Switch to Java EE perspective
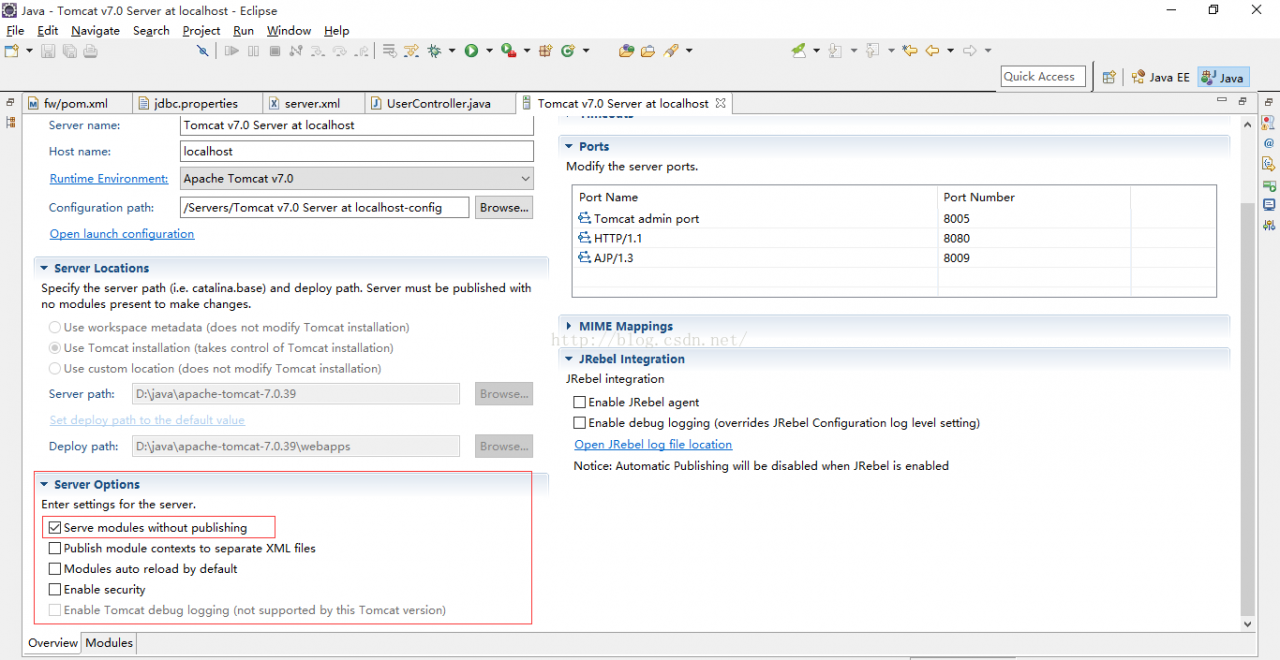Screen dimensions: 1280x660 1161,77
